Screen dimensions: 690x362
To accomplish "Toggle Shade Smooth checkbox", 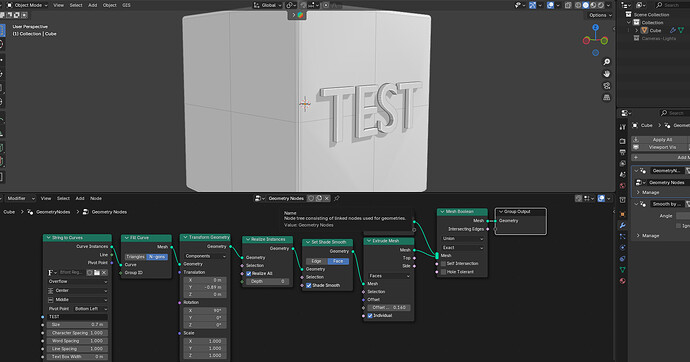I will pyautogui.click(x=309, y=285).
